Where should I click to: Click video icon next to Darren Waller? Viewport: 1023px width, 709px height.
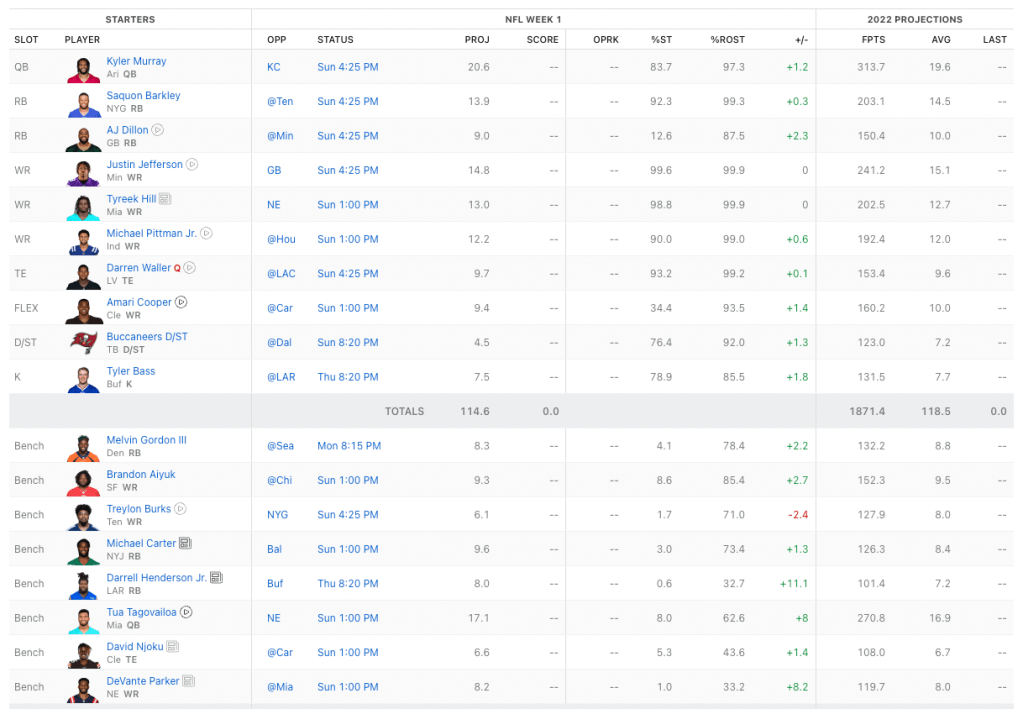[x=190, y=268]
